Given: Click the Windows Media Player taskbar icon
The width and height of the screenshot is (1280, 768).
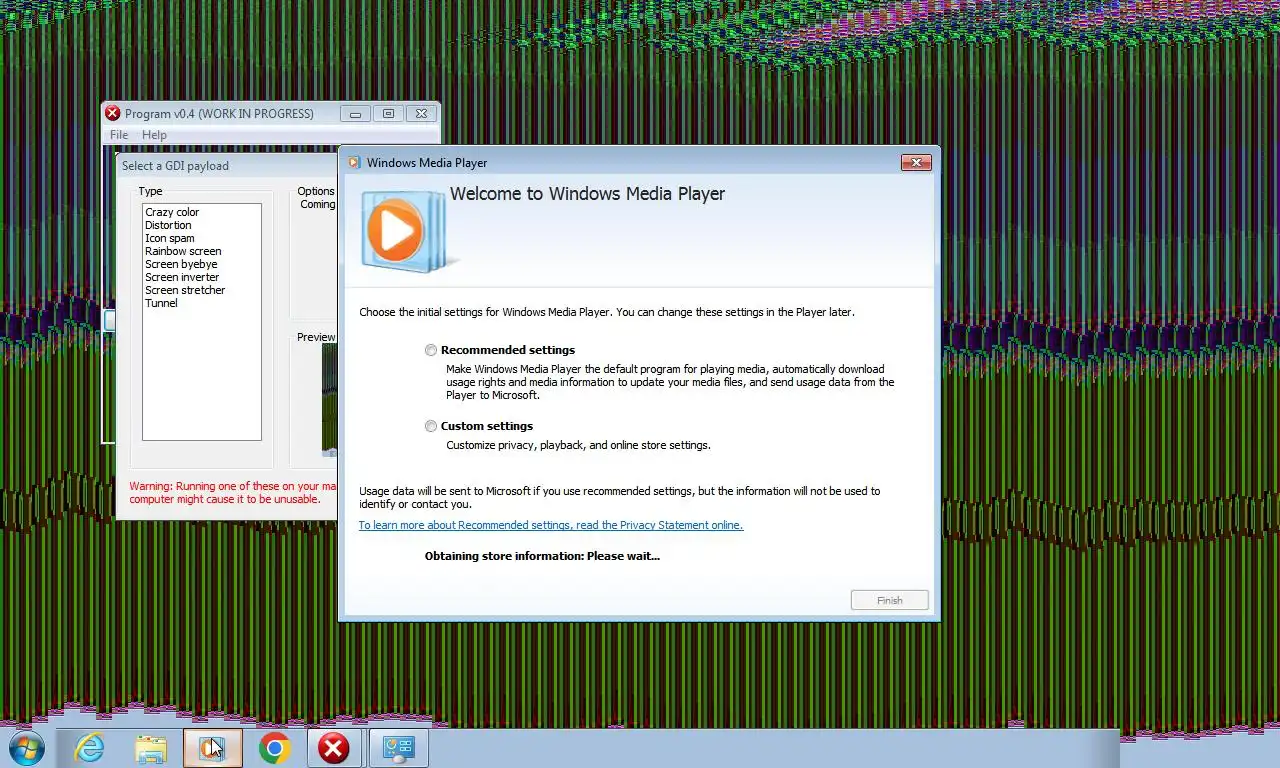Looking at the screenshot, I should pyautogui.click(x=213, y=748).
